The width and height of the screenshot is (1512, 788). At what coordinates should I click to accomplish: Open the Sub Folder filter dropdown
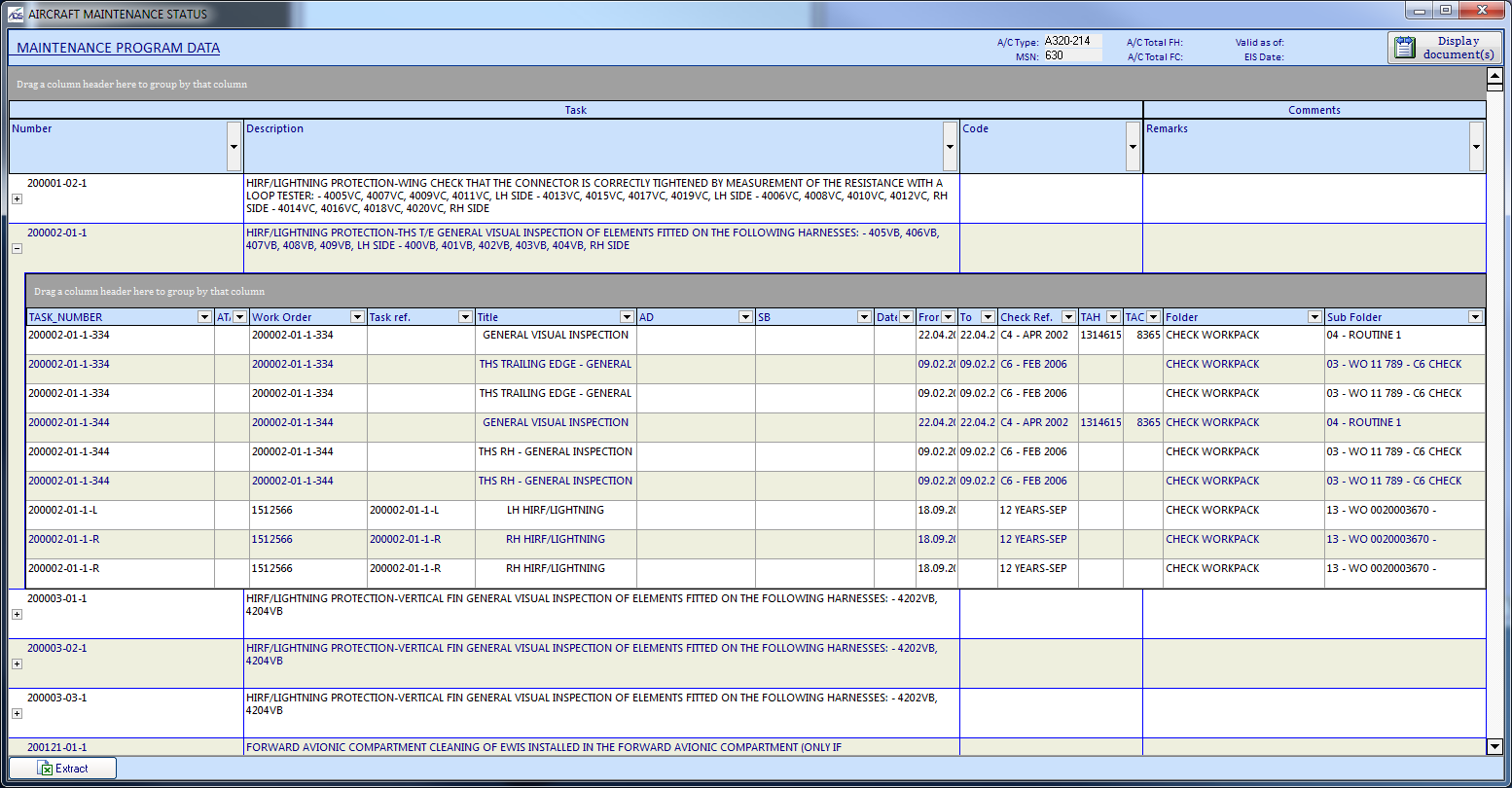[x=1476, y=316]
